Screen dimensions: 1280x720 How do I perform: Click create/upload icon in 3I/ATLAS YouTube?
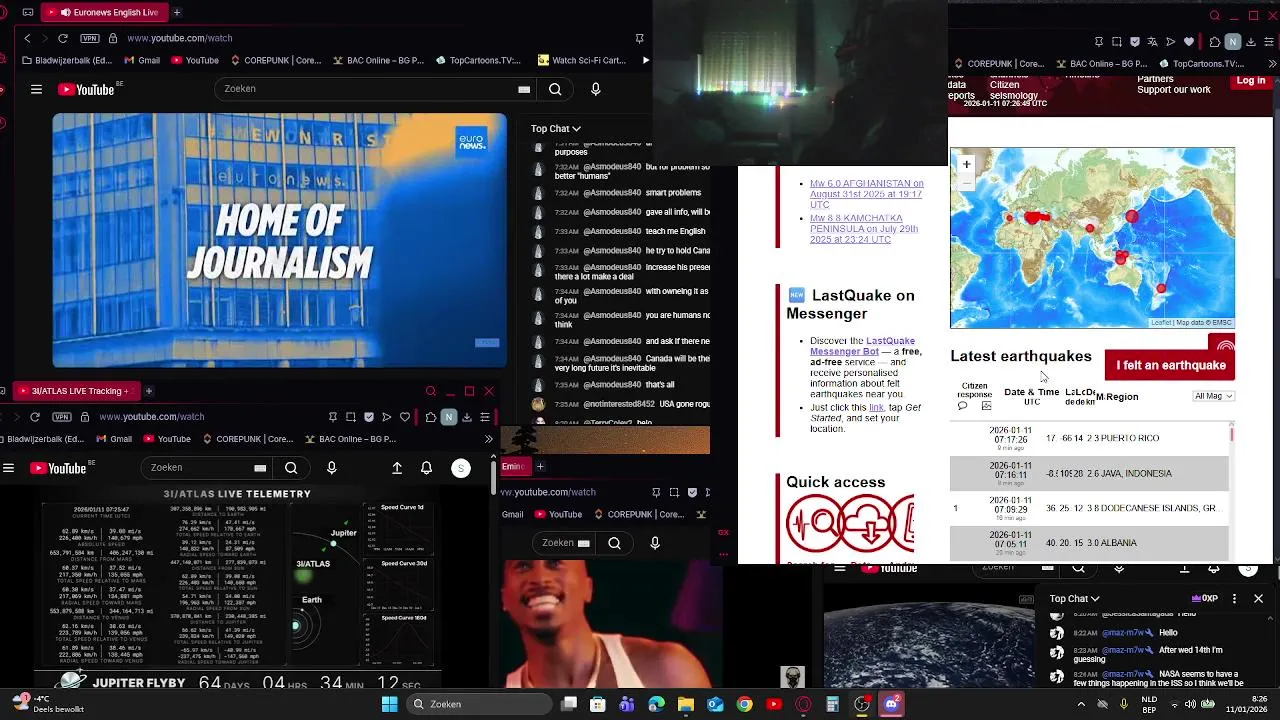(397, 468)
